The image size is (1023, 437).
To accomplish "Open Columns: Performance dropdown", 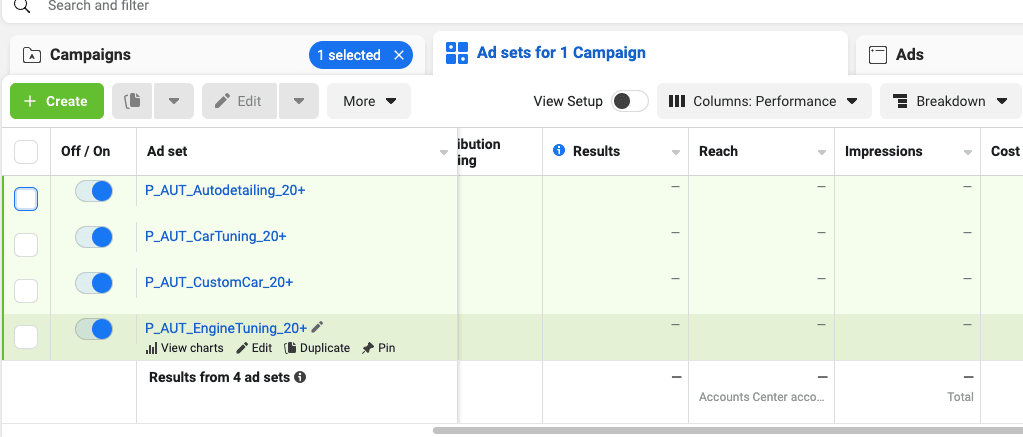I will click(x=763, y=101).
